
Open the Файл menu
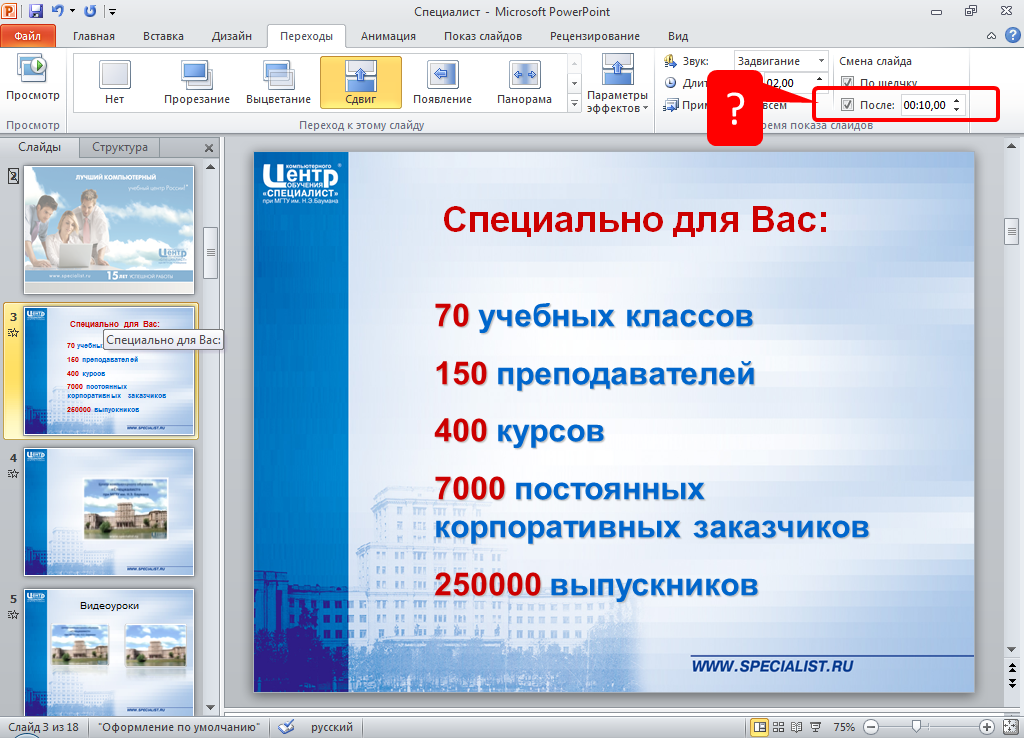[28, 36]
